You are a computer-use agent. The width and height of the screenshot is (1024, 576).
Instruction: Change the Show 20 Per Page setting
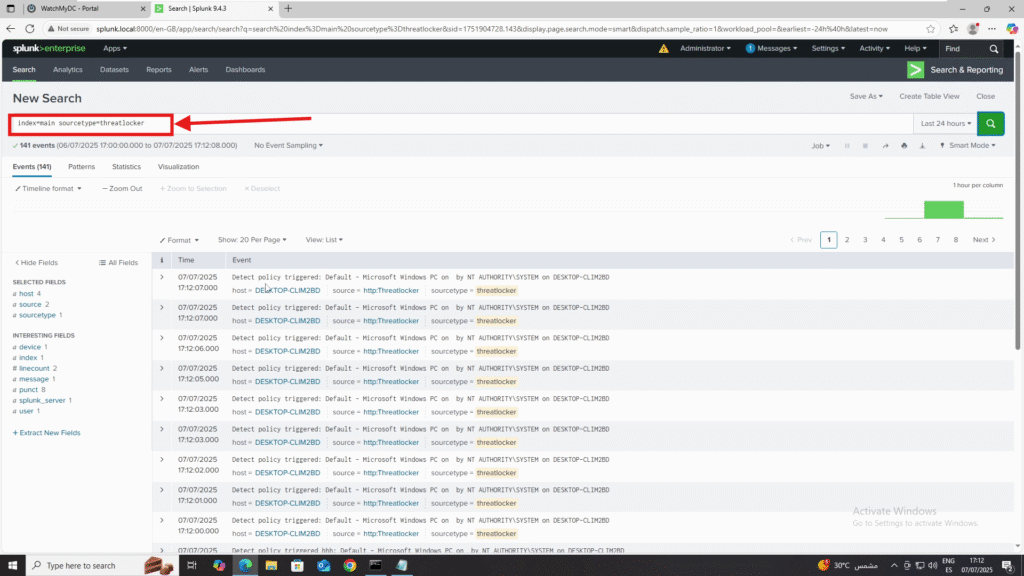click(252, 240)
